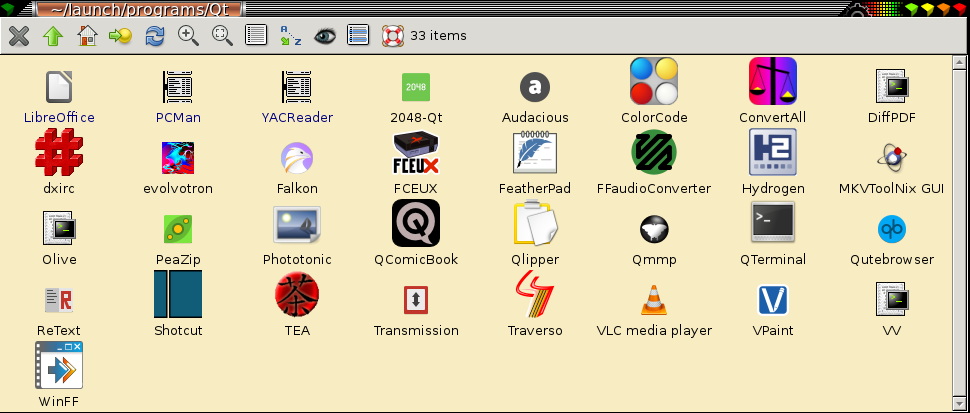Launch the VV program icon
The height and width of the screenshot is (413, 970).
[891, 299]
